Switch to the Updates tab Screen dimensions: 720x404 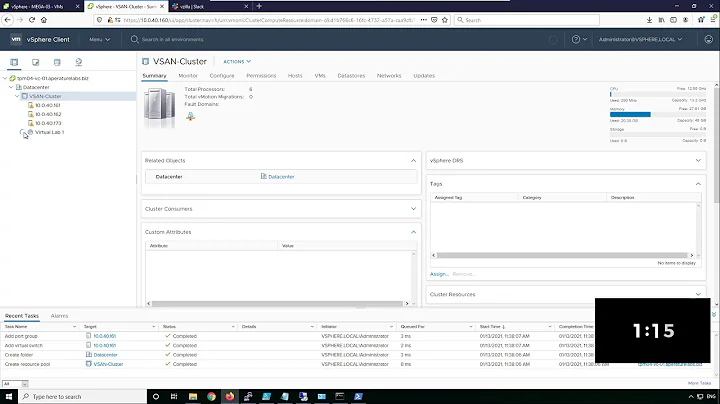pyautogui.click(x=424, y=76)
